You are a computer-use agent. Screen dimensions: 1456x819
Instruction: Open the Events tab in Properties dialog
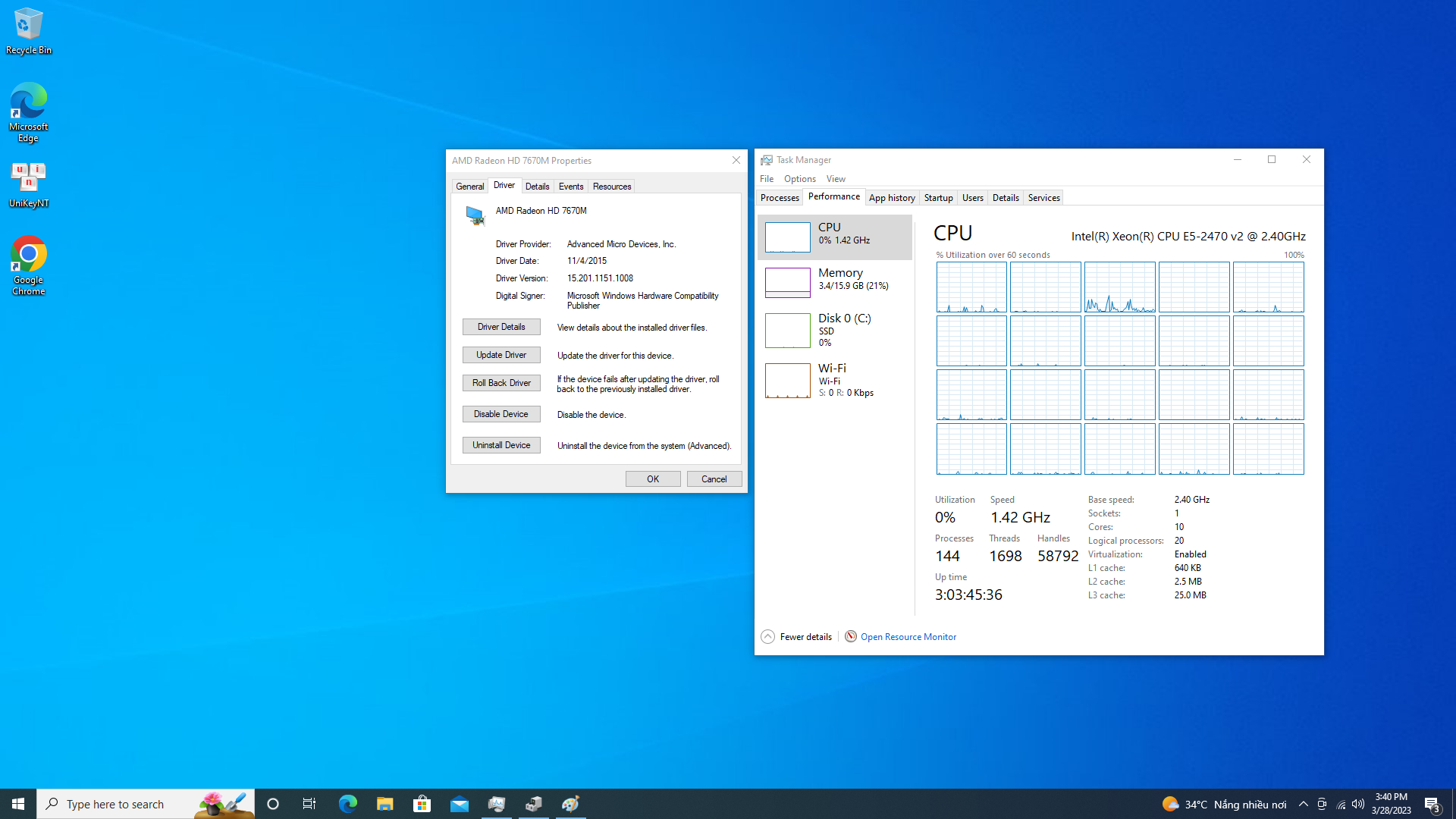pos(571,187)
